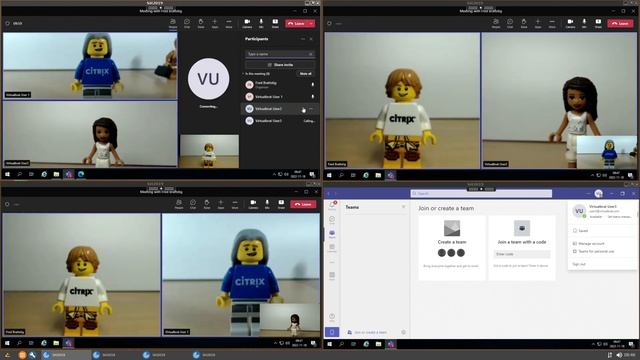
Task: Toggle camera in top-left meeting window
Action: [247, 23]
